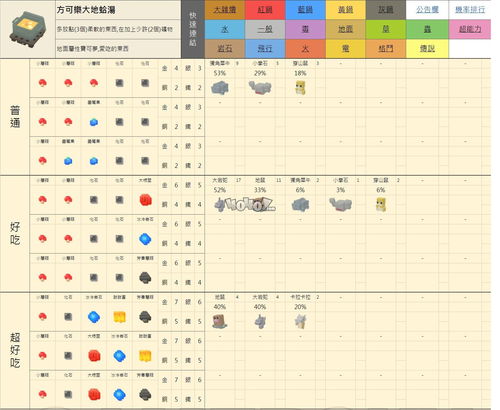Click the Rhyhorn icon under 53%
The width and height of the screenshot is (500, 410).
(x=220, y=88)
